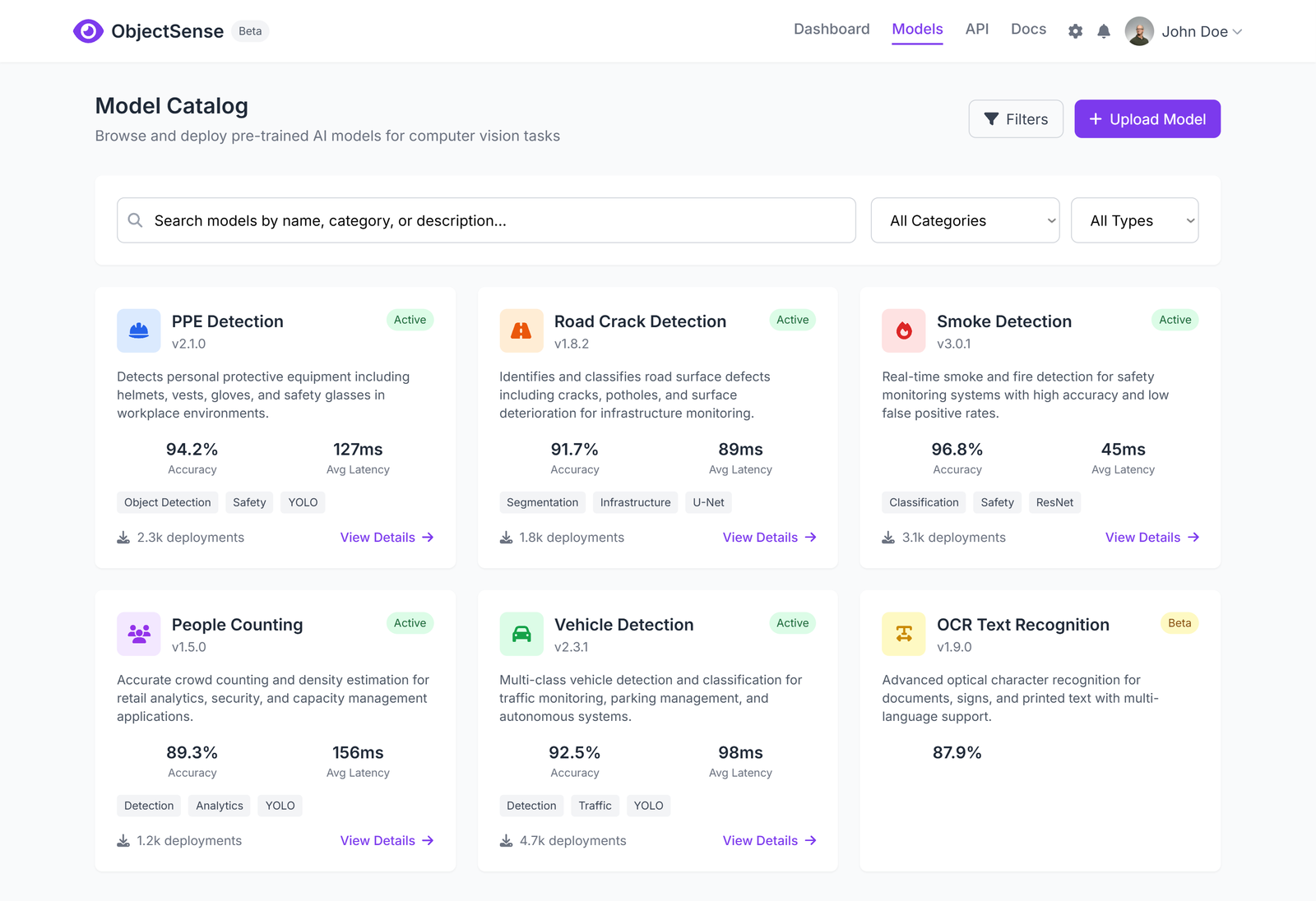Open the API section
Viewport: 1316px width, 901px height.
(977, 29)
